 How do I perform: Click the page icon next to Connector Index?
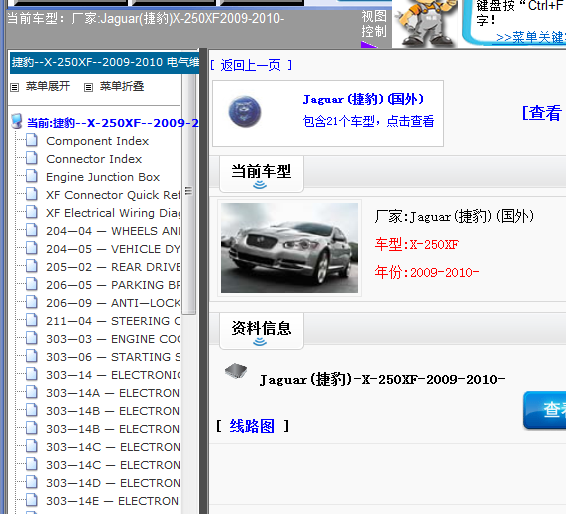point(32,158)
